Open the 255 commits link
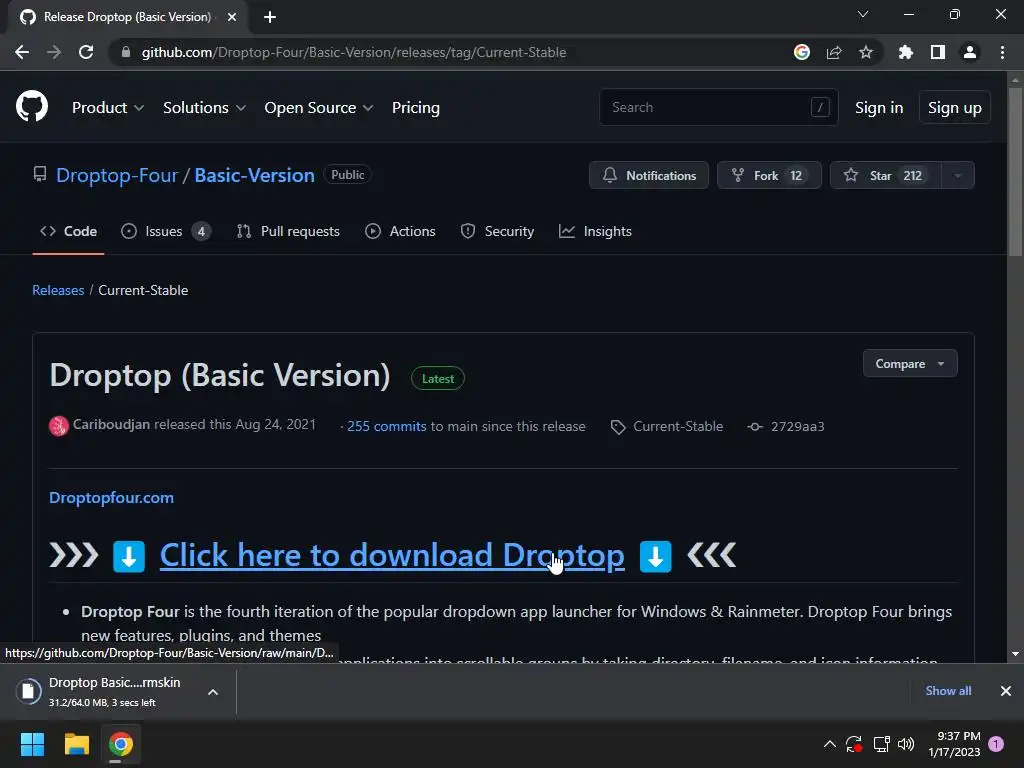Image resolution: width=1024 pixels, height=768 pixels. click(x=387, y=426)
